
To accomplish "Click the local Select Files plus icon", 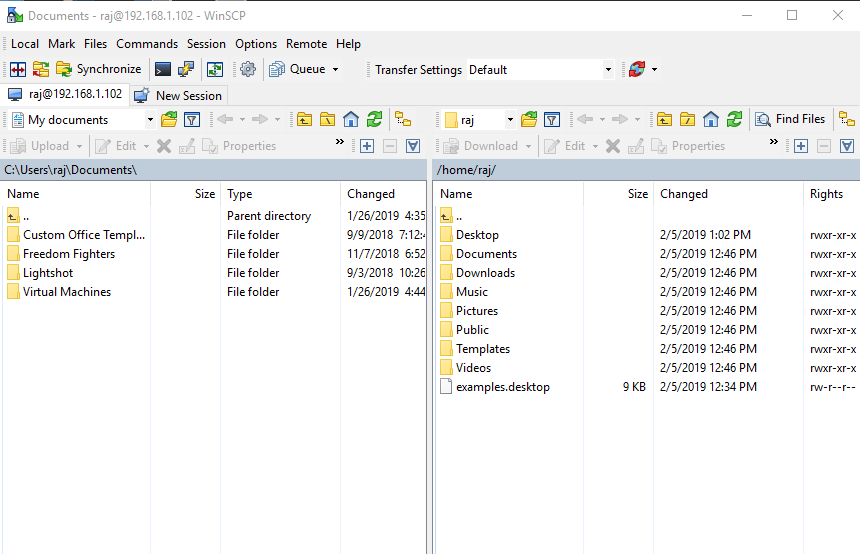I will coord(367,146).
